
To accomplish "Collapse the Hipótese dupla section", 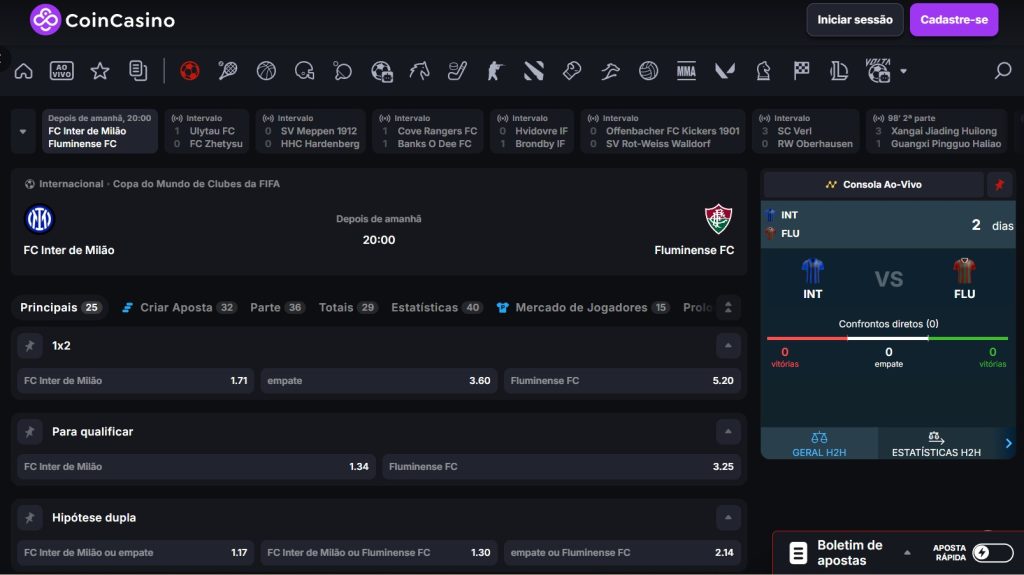I will tap(728, 518).
